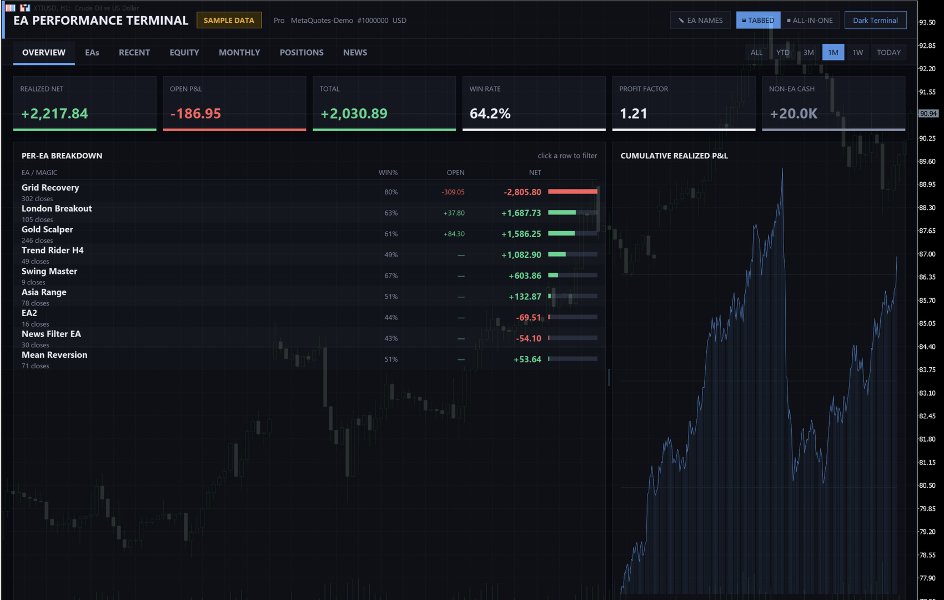Click the pencil icon beside EA NAMES

[x=681, y=20]
